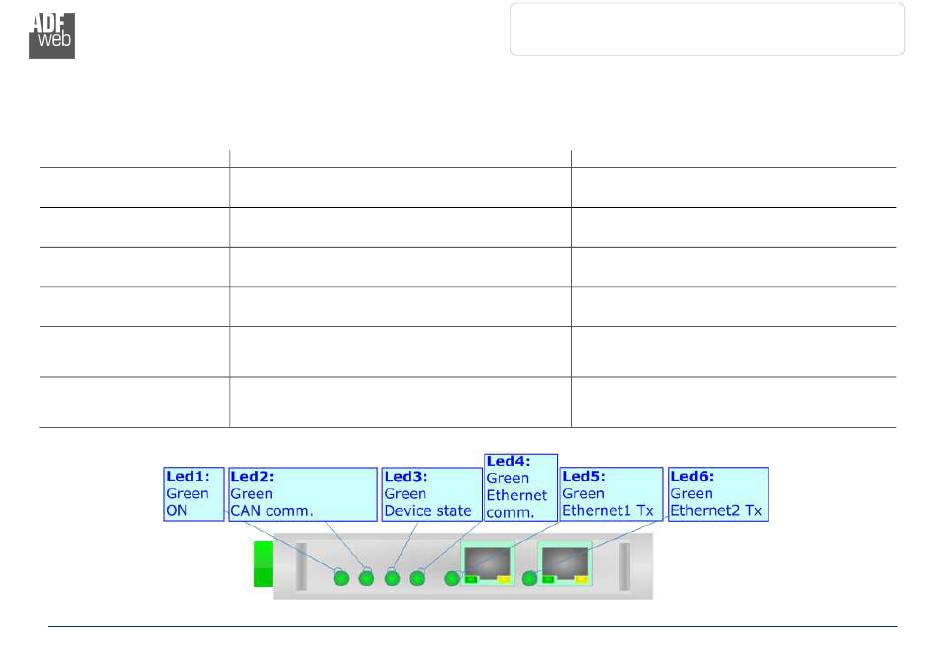Image resolution: width=950 pixels, height=659 pixels.
Task: Select the "Led5: Green Ethernet1 Tx" label box
Action: [x=611, y=494]
